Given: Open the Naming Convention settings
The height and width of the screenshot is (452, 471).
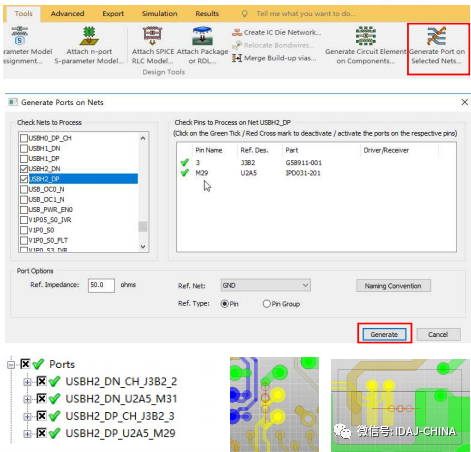Looking at the screenshot, I should pos(393,286).
